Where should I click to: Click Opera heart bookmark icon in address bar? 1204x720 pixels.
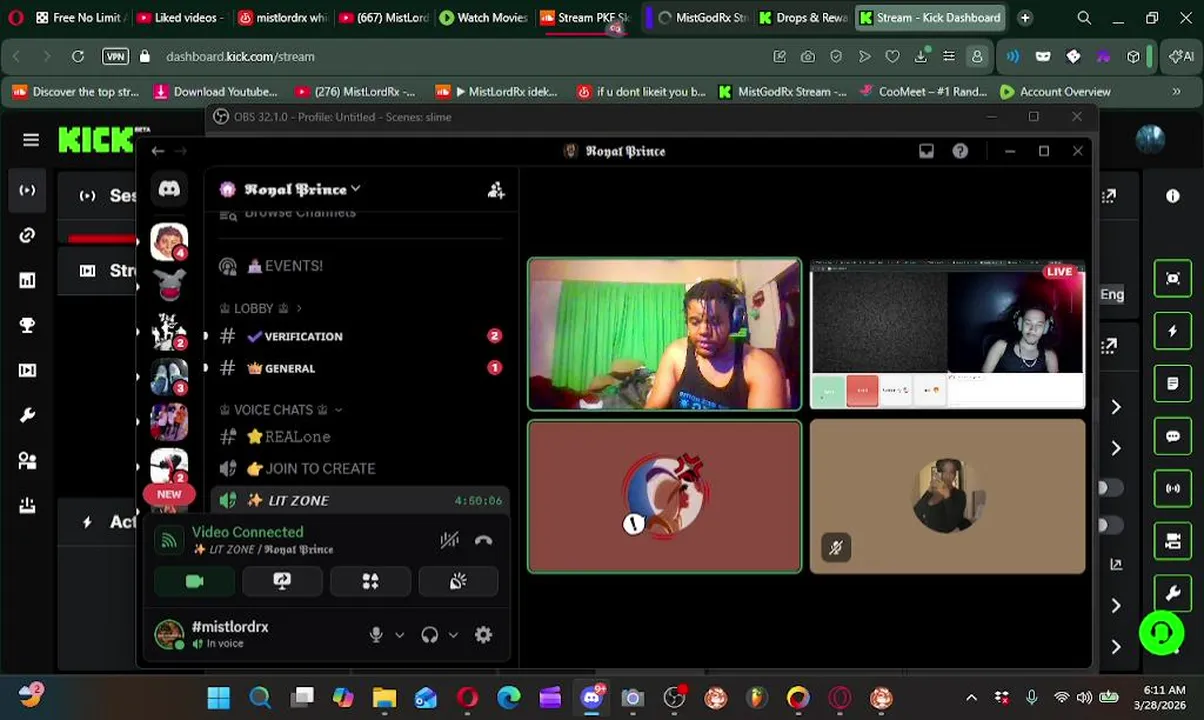pyautogui.click(x=892, y=57)
